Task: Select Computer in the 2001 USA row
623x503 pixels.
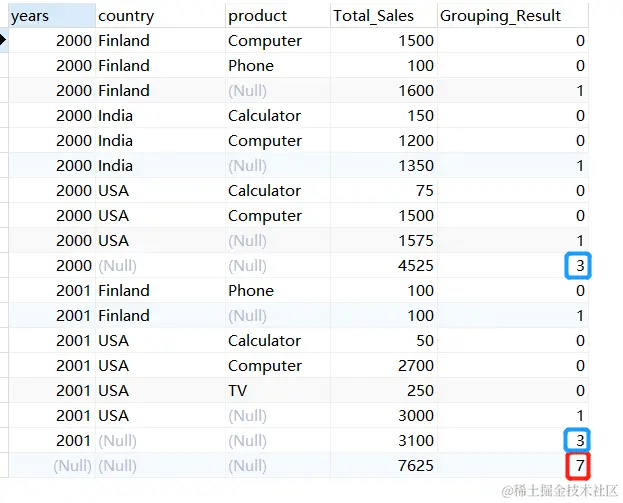Action: point(278,366)
